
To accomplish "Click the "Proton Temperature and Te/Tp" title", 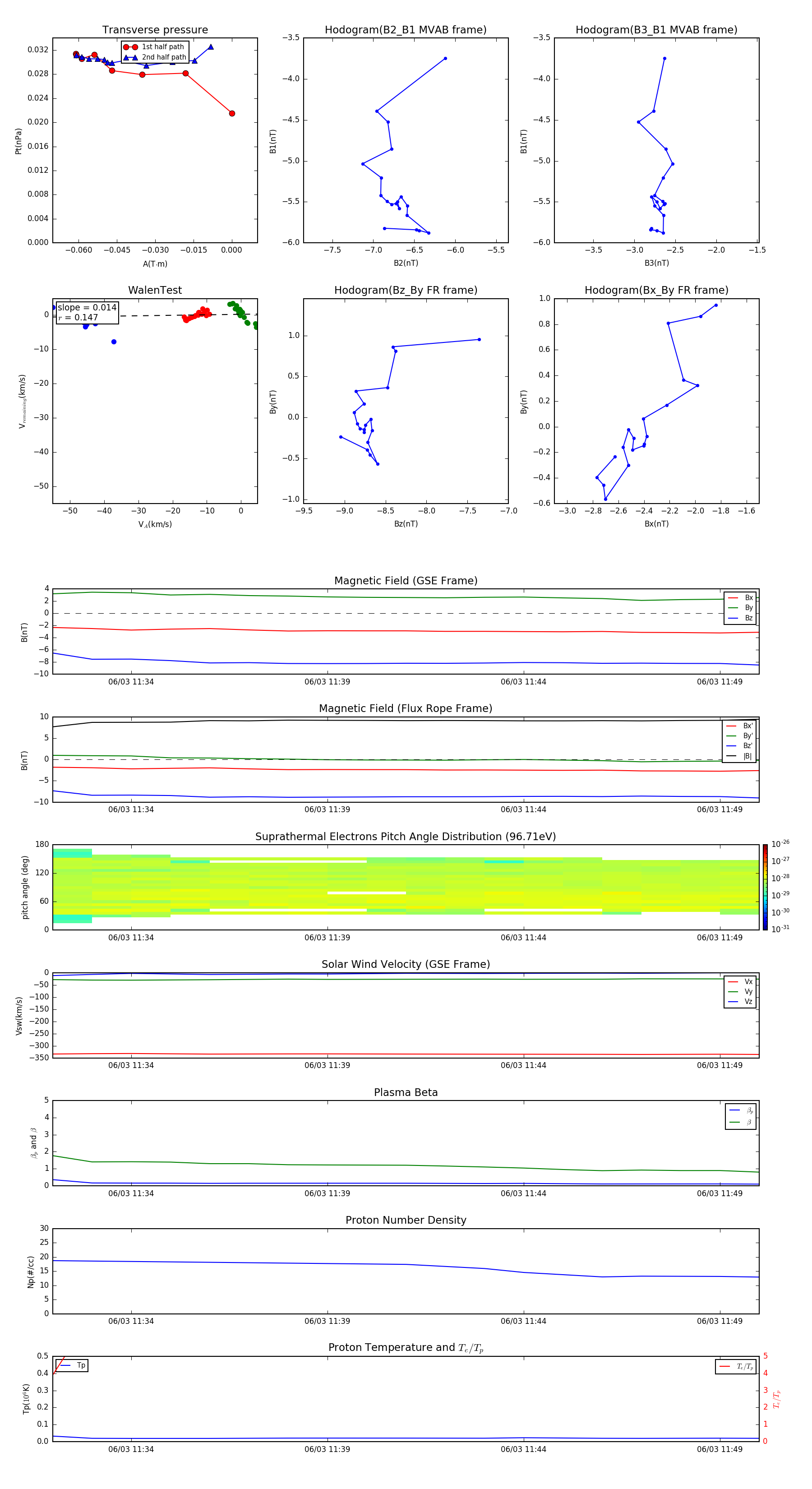I will pyautogui.click(x=406, y=1348).
